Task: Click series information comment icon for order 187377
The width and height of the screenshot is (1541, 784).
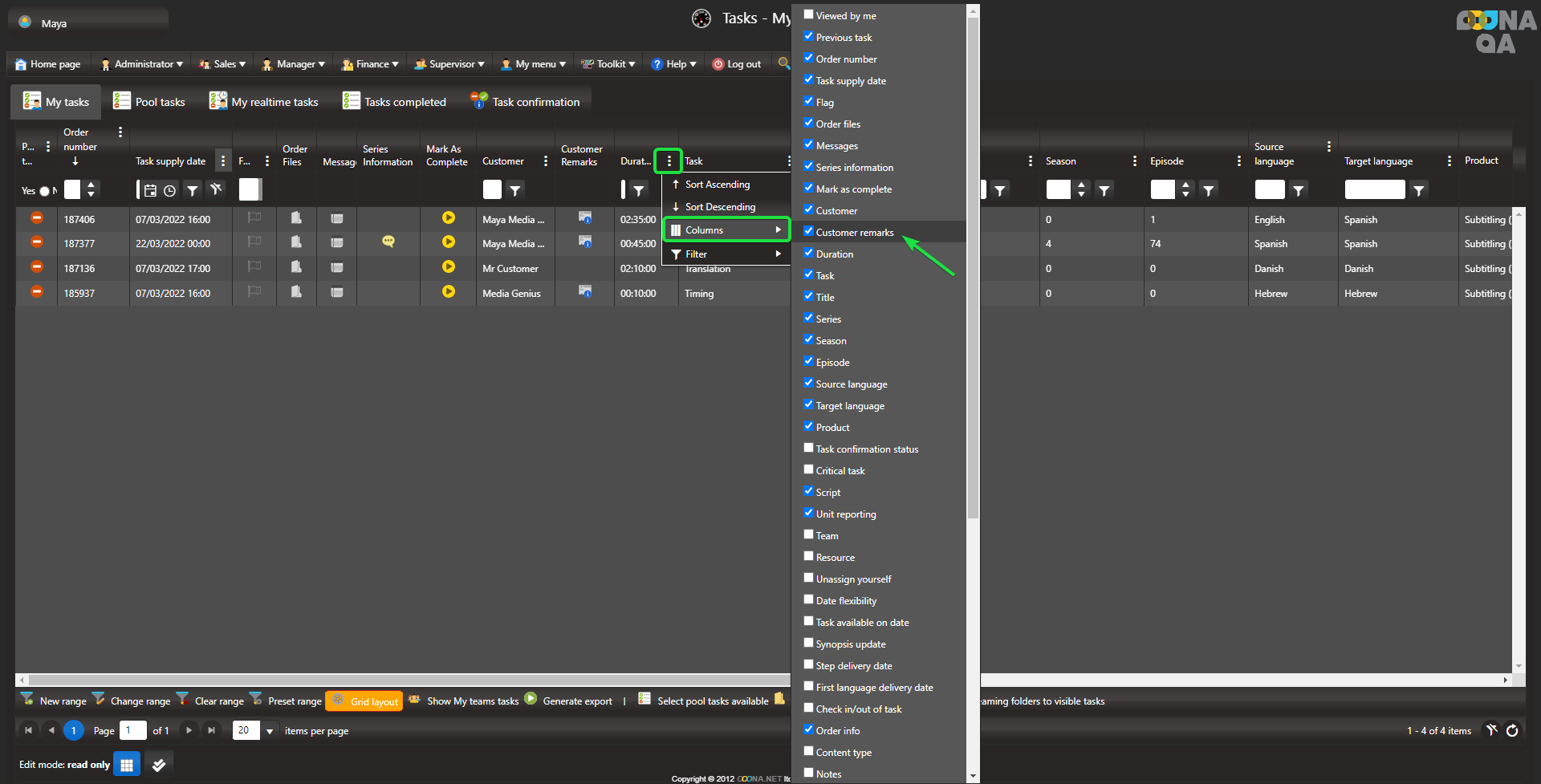Action: [x=388, y=242]
